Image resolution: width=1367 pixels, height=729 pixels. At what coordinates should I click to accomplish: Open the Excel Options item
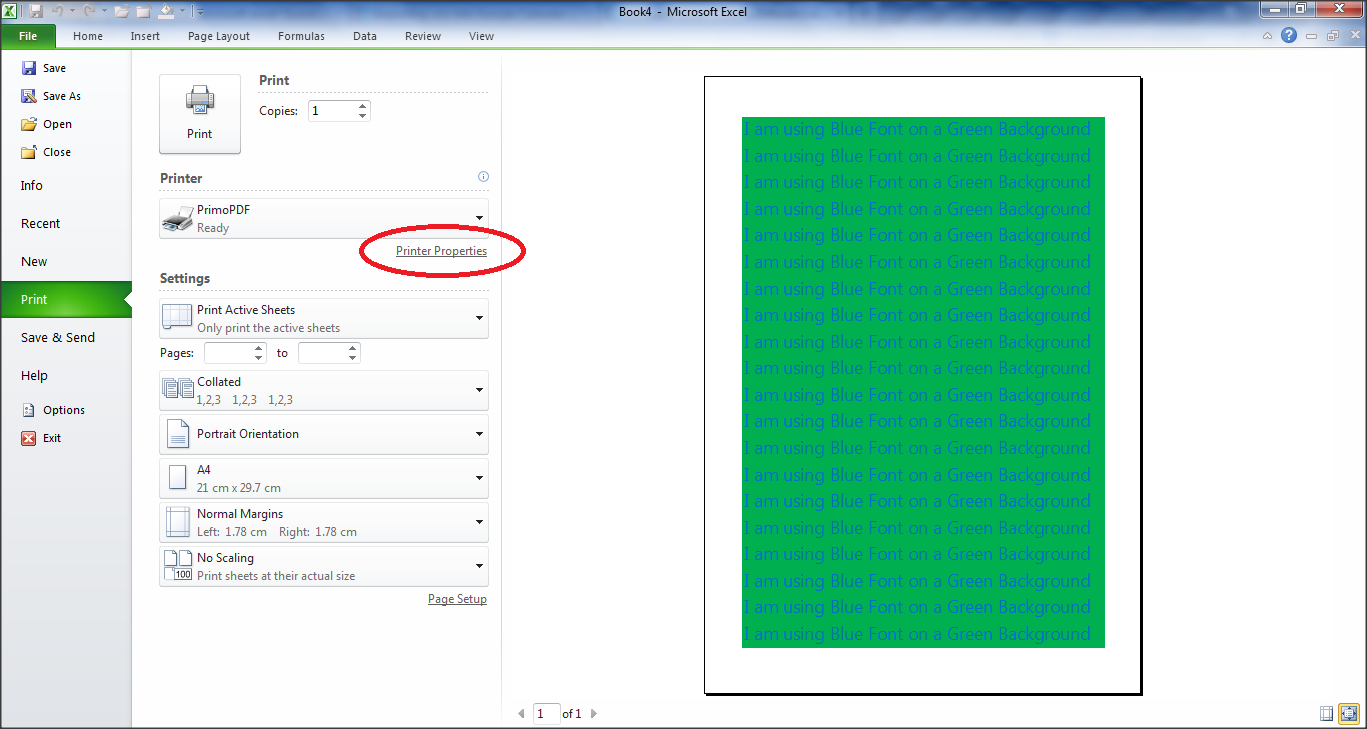[63, 410]
